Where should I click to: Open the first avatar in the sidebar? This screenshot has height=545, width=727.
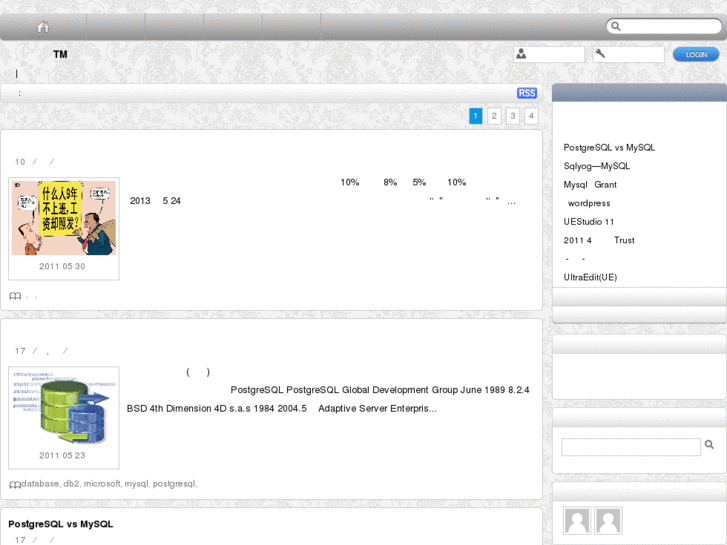coord(577,520)
